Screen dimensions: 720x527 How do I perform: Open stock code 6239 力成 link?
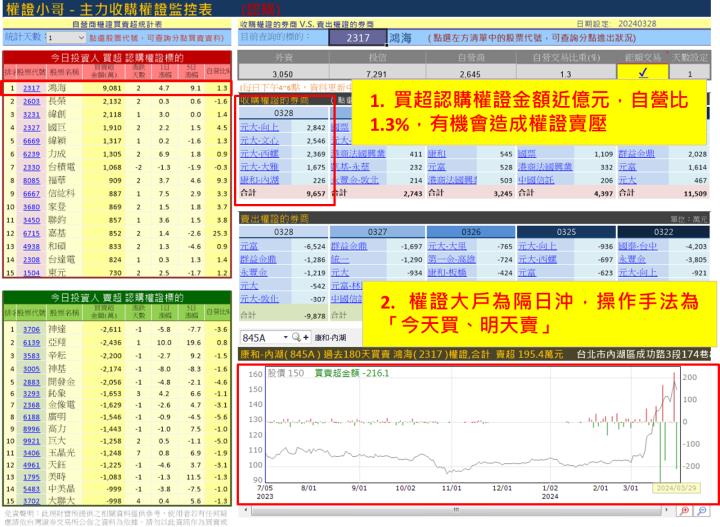32,154
